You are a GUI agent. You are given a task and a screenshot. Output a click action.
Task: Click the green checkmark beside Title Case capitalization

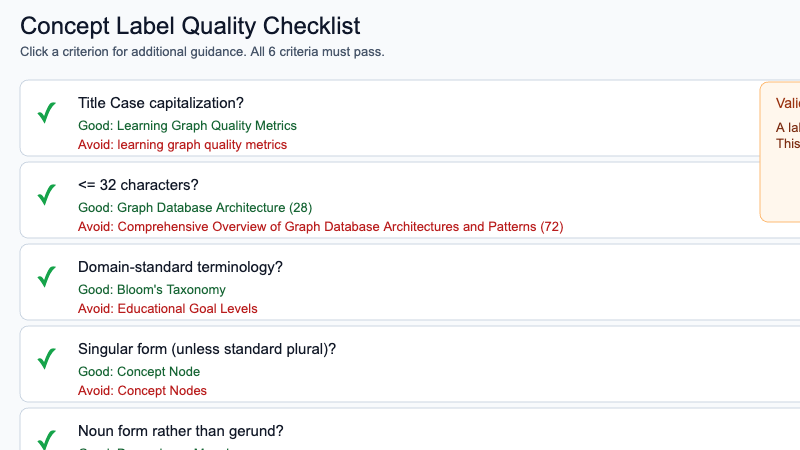click(46, 113)
